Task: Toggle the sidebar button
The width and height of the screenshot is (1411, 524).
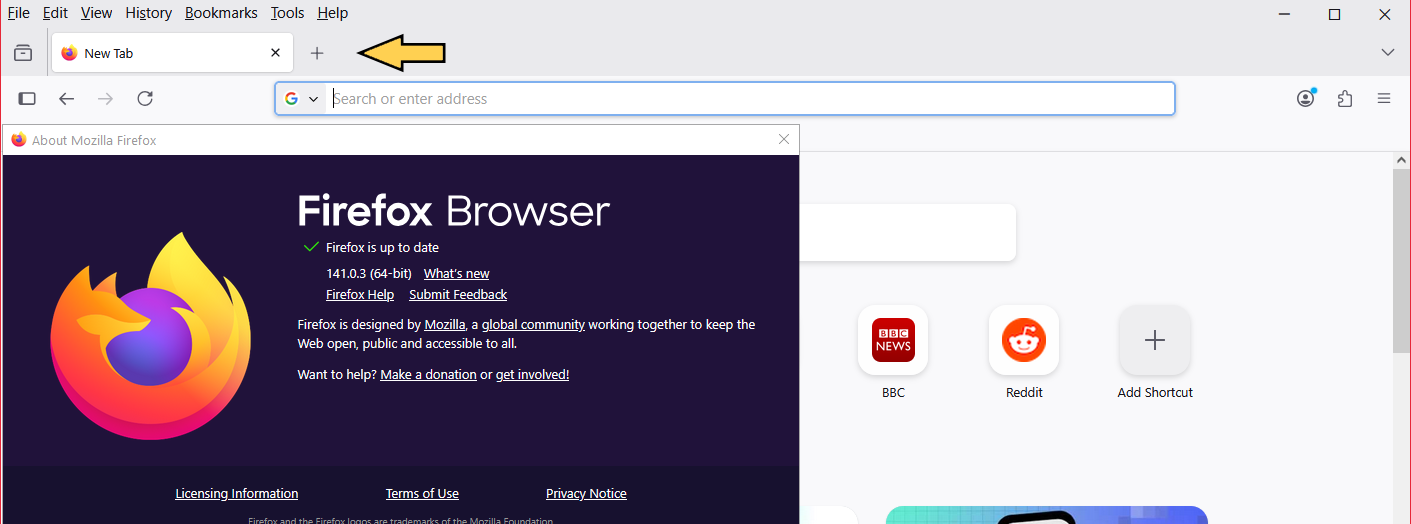Action: click(x=27, y=98)
